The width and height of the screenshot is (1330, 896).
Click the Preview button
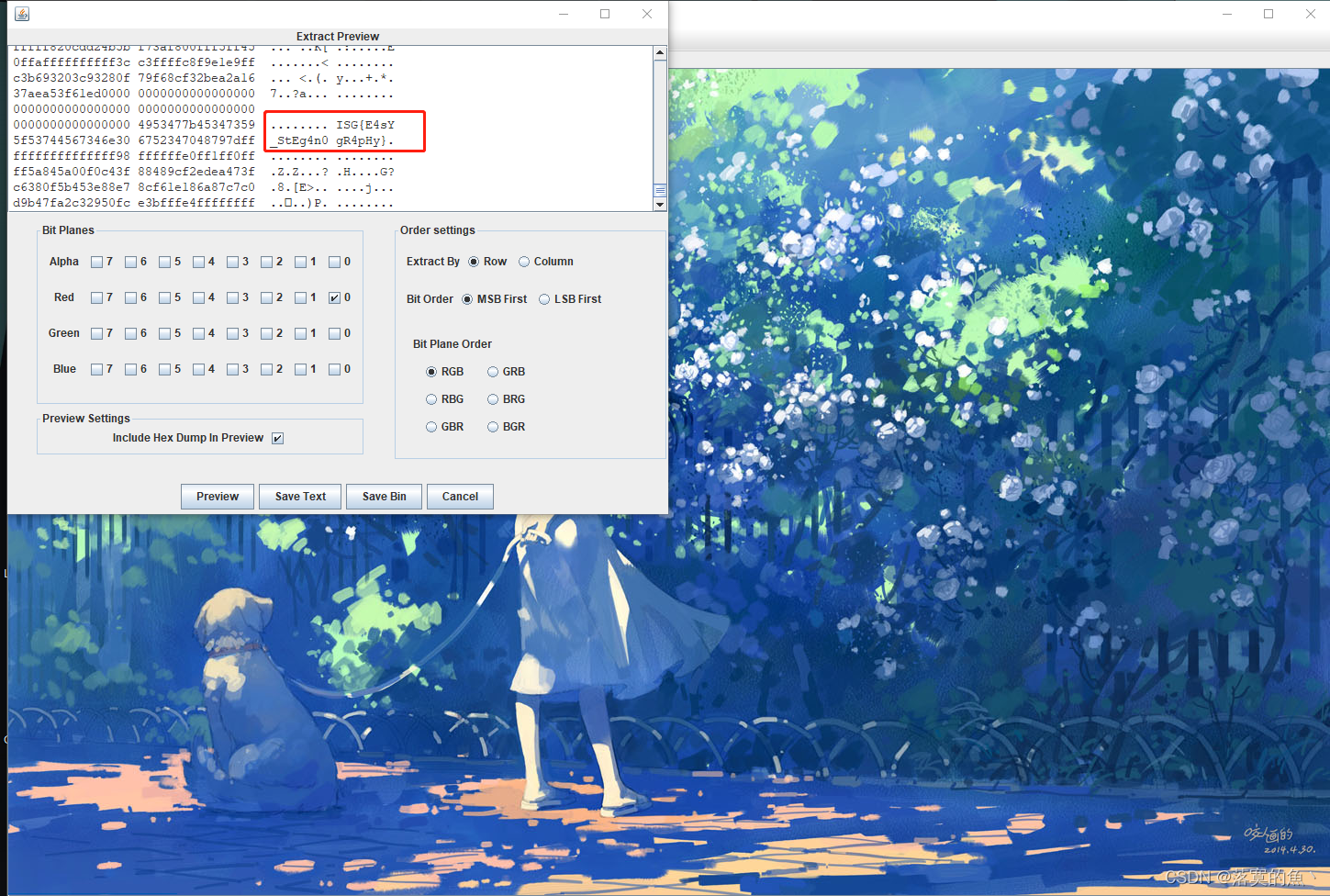tap(218, 497)
